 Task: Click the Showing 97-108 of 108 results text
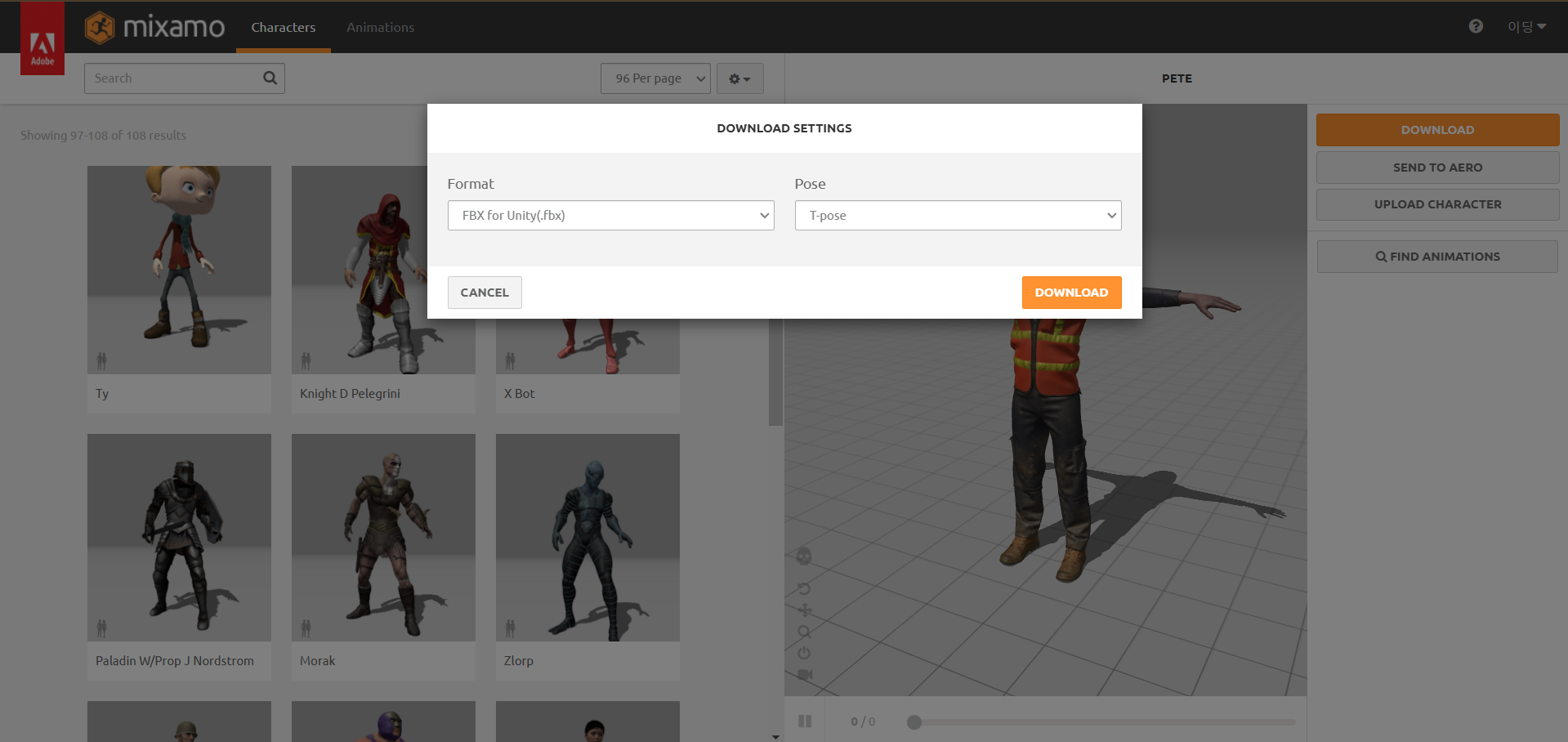[x=103, y=136]
